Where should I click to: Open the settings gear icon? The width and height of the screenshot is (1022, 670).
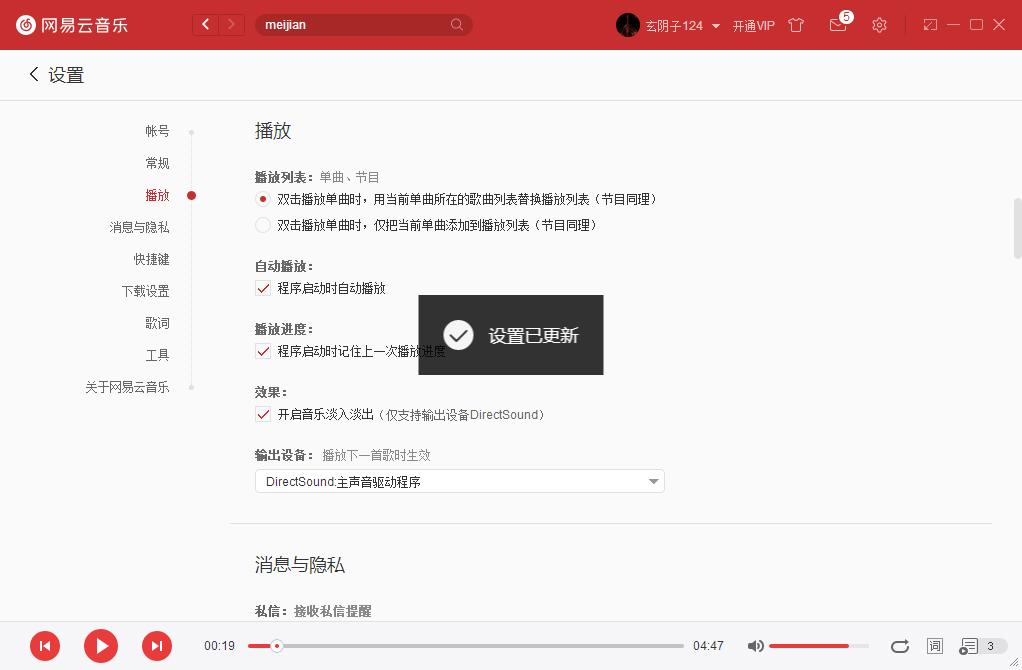(879, 25)
